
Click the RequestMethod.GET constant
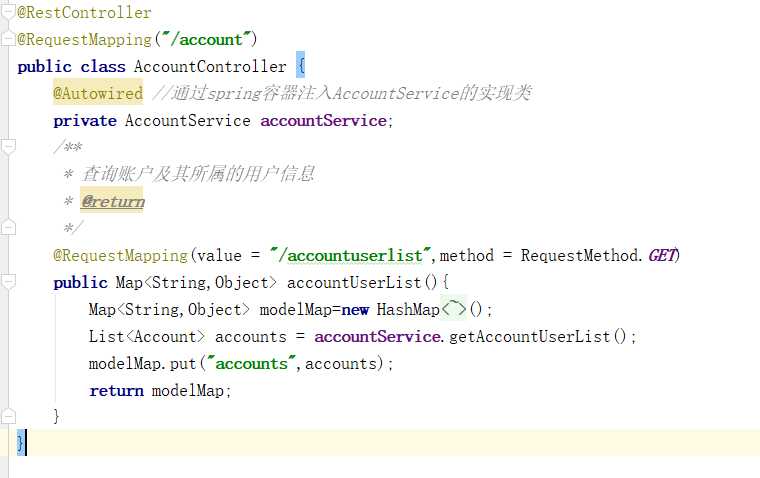(x=599, y=255)
